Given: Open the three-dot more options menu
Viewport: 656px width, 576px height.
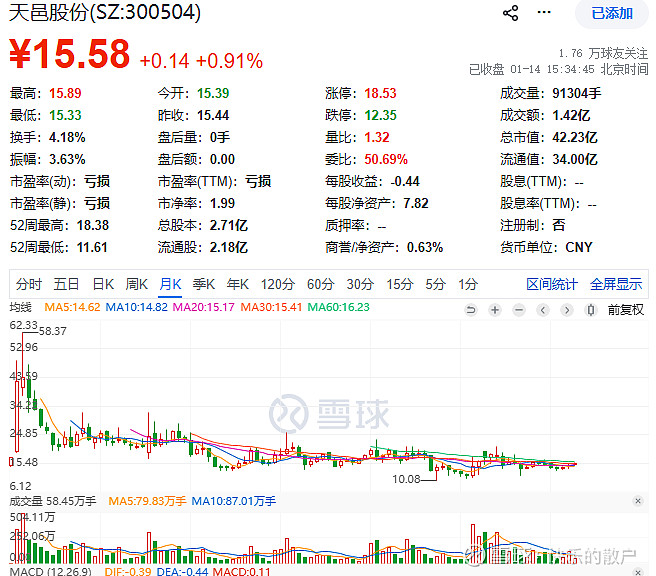Looking at the screenshot, I should pos(544,12).
